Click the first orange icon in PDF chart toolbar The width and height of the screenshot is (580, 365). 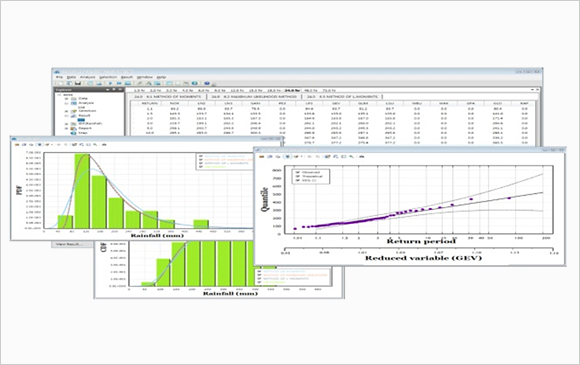click(17, 145)
